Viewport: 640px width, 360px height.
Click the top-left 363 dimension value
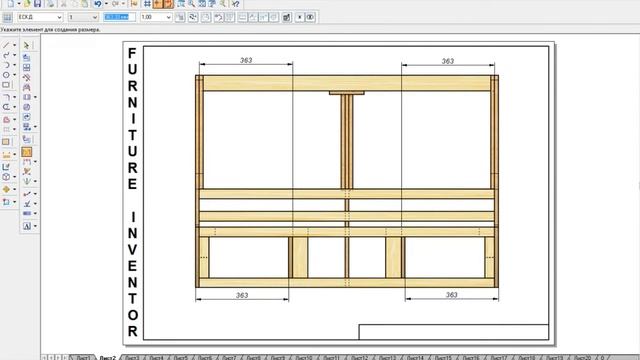click(x=246, y=60)
